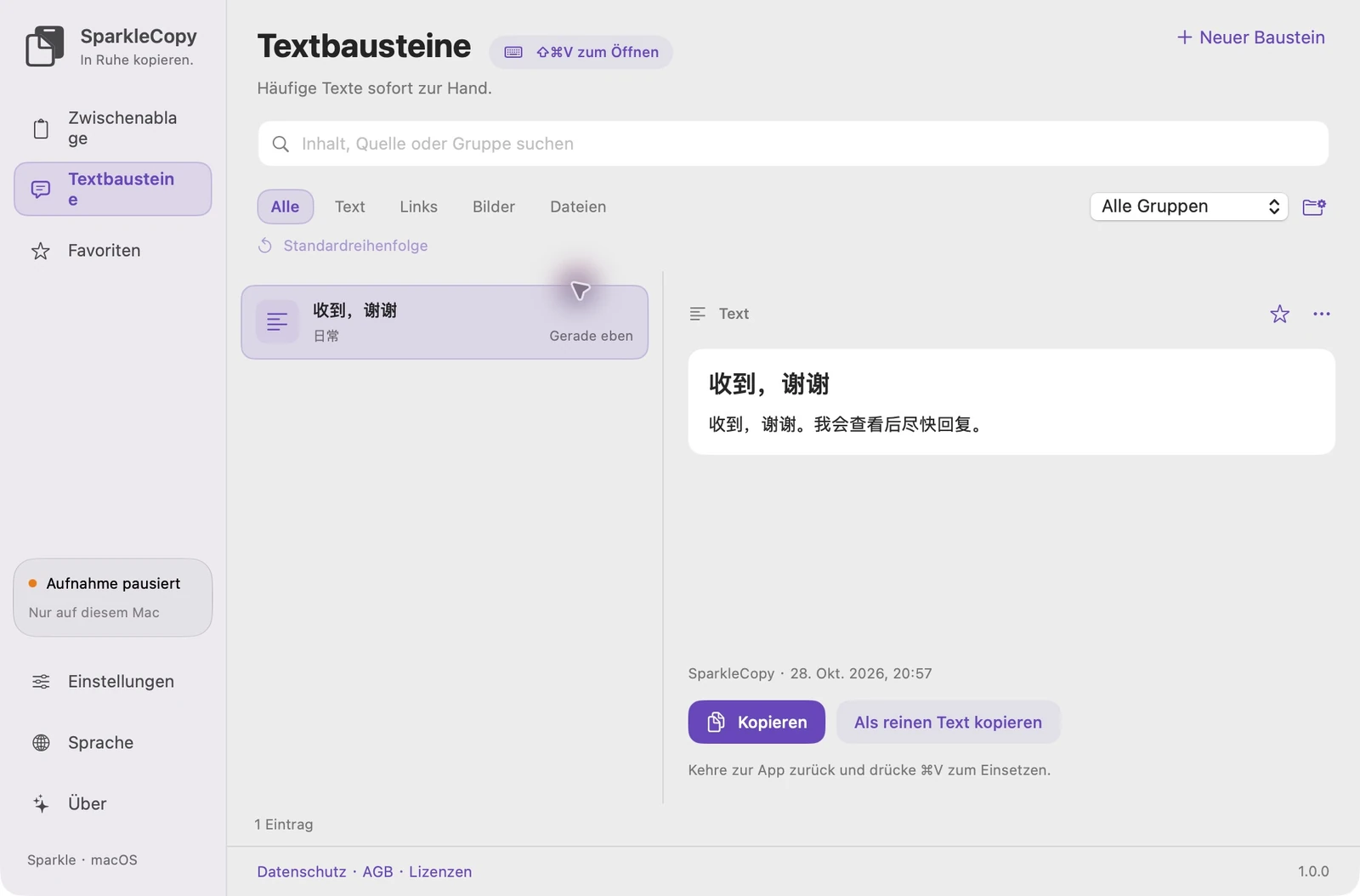The width and height of the screenshot is (1360, 896).
Task: Go to Favoriten in the sidebar
Action: 113,251
